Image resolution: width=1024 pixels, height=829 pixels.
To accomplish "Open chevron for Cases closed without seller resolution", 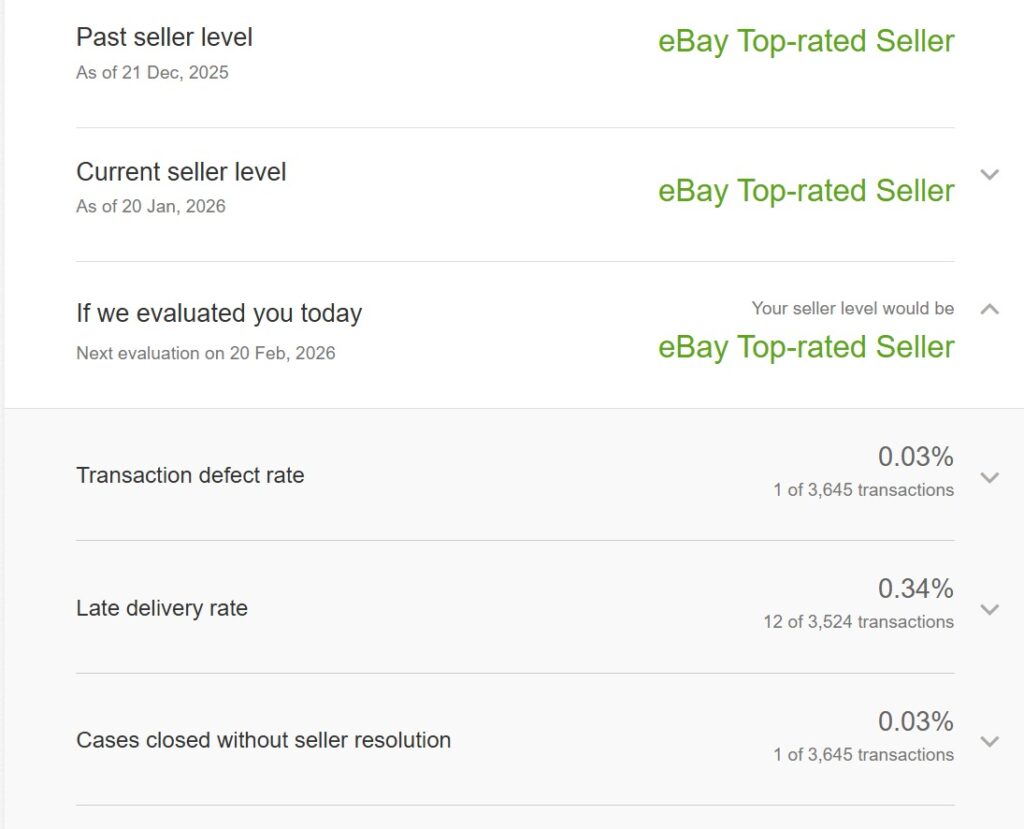I will (990, 741).
